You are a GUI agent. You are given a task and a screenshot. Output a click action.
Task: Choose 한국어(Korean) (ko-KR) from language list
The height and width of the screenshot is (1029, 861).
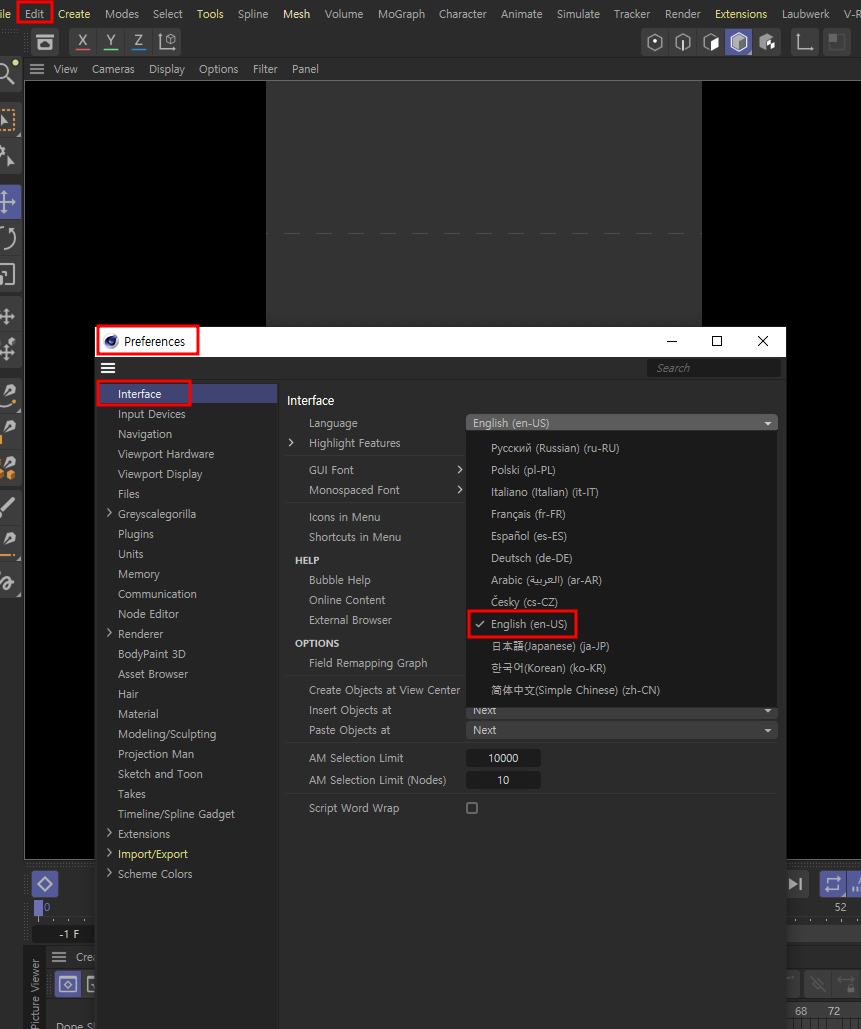(x=548, y=668)
